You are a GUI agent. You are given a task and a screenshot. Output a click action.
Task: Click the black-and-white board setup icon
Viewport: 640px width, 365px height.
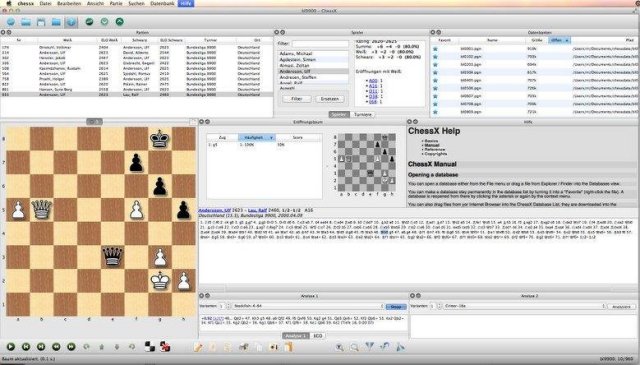point(150,347)
